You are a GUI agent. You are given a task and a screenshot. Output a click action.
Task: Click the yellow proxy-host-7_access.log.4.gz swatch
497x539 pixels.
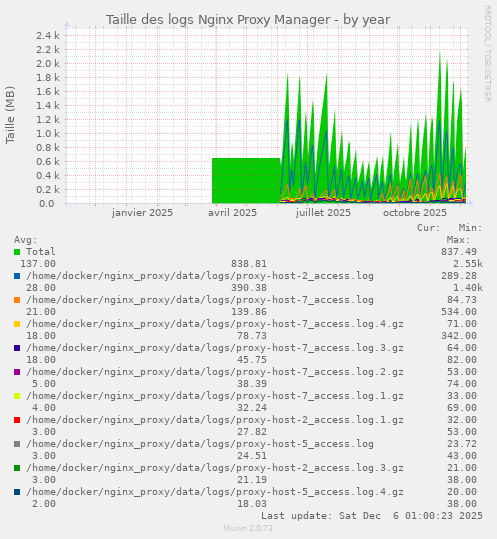[17, 324]
